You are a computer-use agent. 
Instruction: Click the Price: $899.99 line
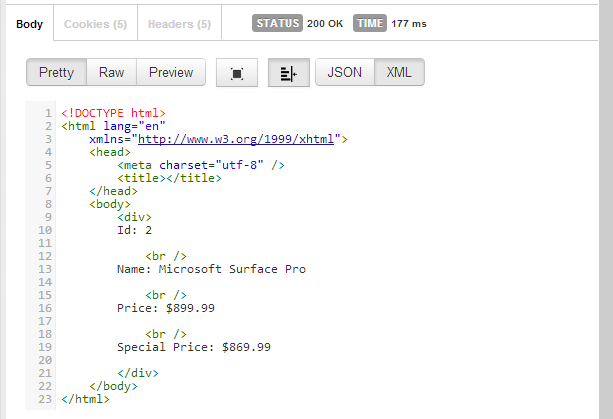pos(166,308)
